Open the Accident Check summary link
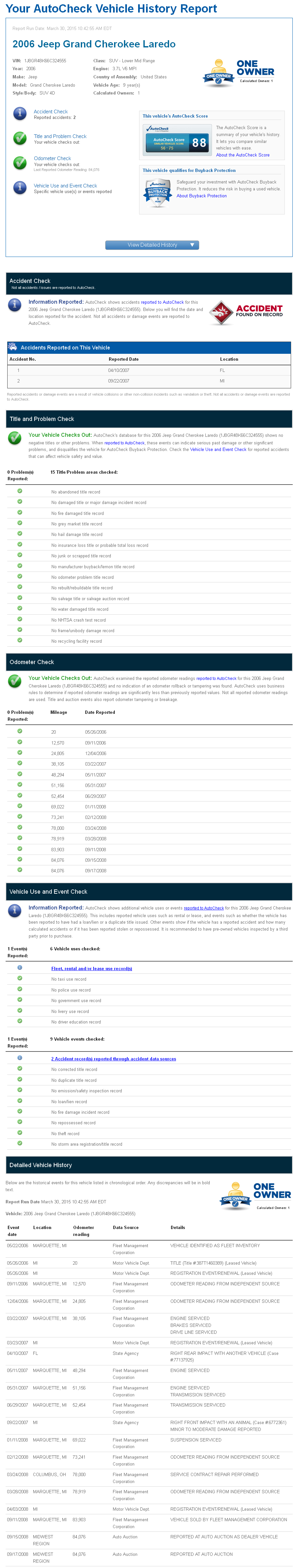Image resolution: width=298 pixels, height=1568 pixels. (50, 111)
